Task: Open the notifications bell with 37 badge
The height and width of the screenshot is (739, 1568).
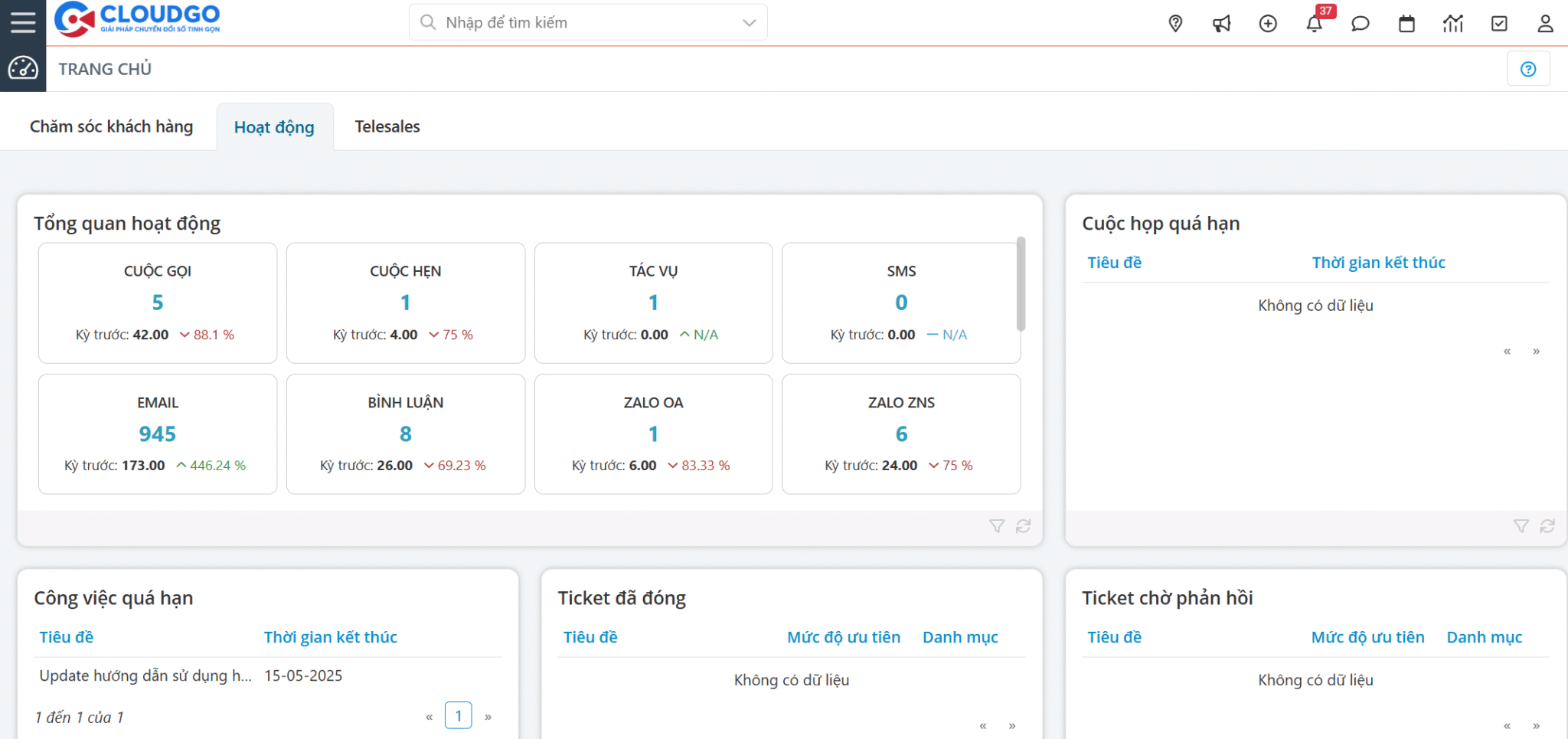Action: click(1315, 24)
